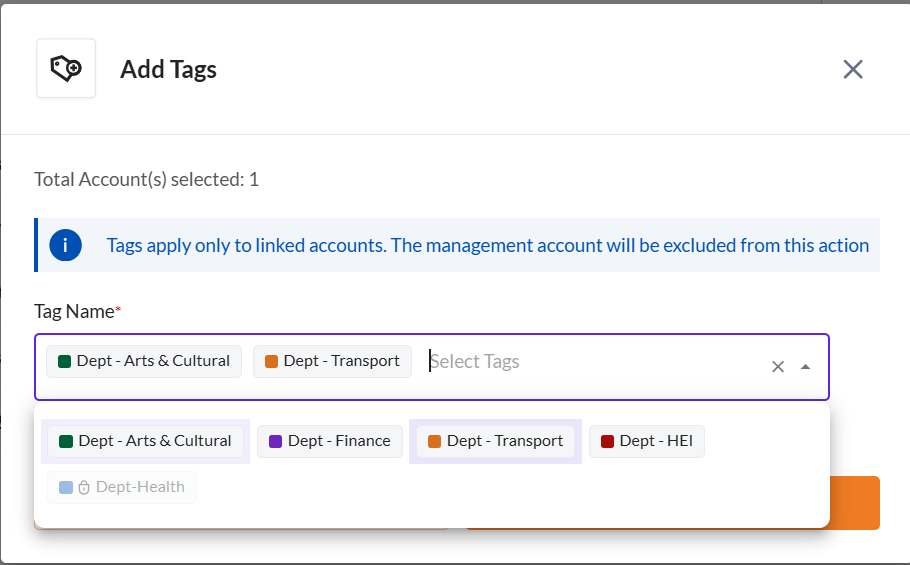
Task: Remove selected Dept - Arts & Cultural chip
Action: point(144,361)
